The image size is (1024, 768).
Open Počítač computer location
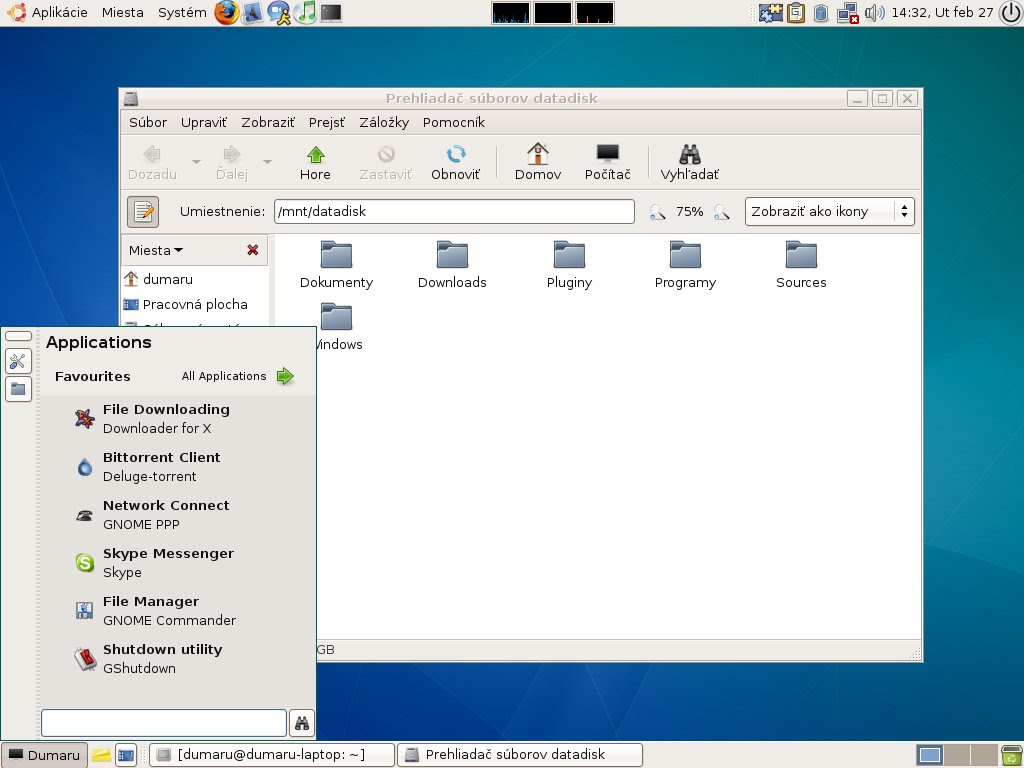coord(607,163)
